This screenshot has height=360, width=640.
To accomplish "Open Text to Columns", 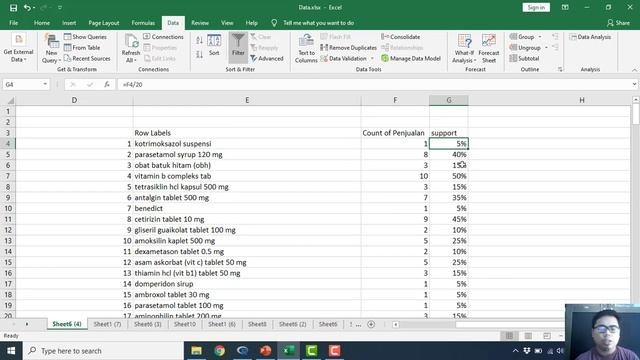I will point(306,48).
